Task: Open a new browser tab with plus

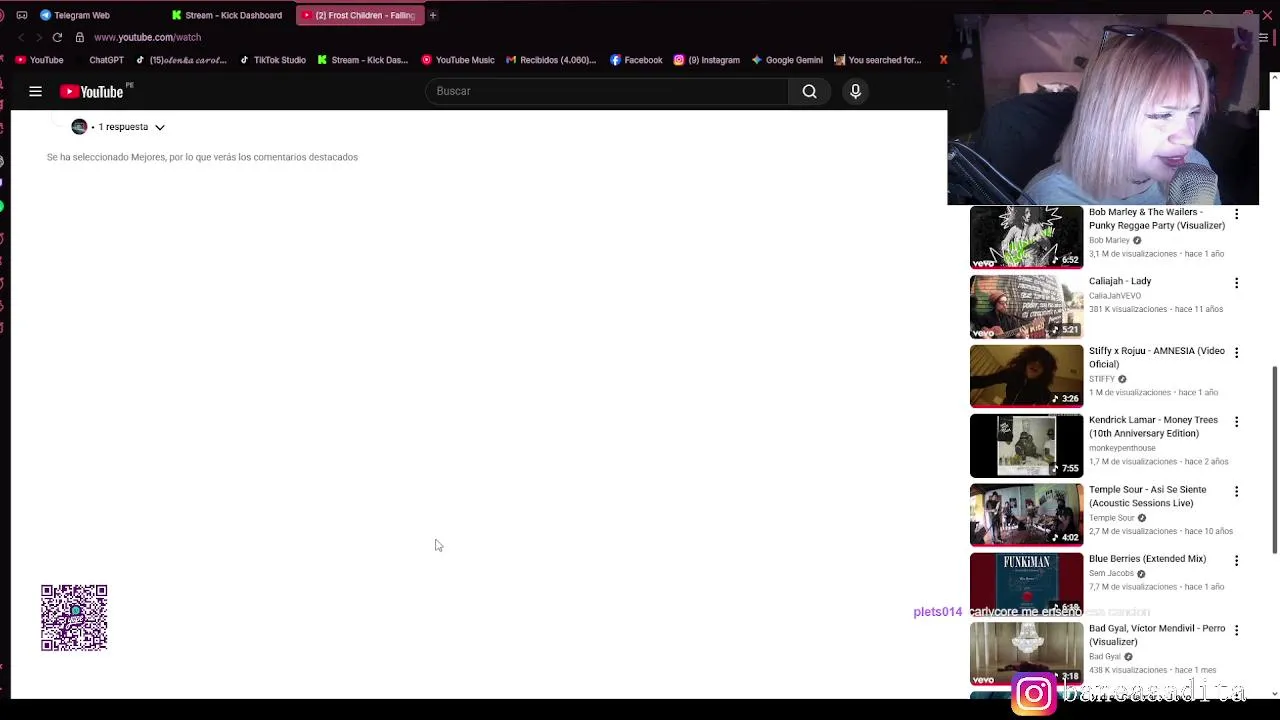Action: coord(432,15)
